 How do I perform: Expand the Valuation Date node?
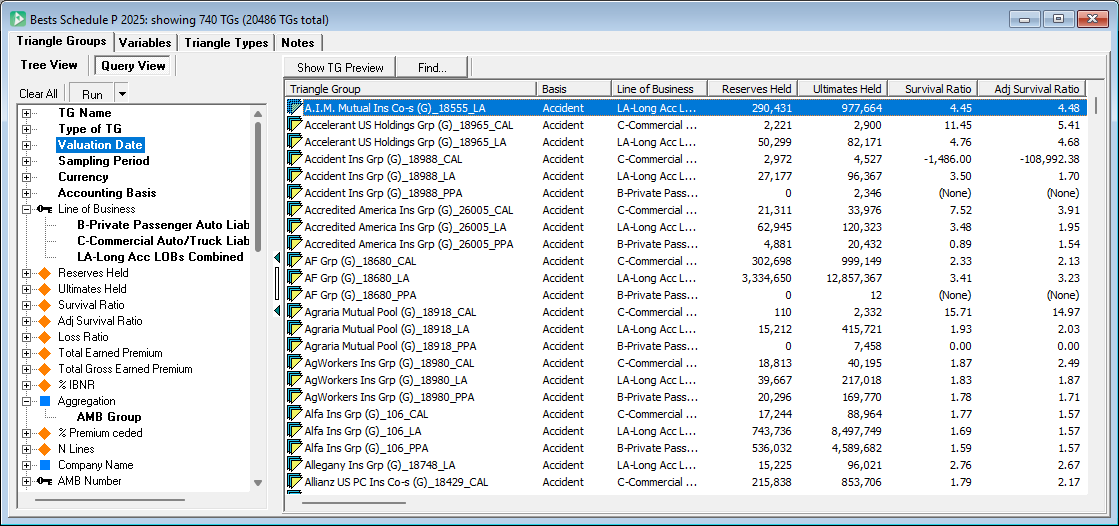point(27,145)
